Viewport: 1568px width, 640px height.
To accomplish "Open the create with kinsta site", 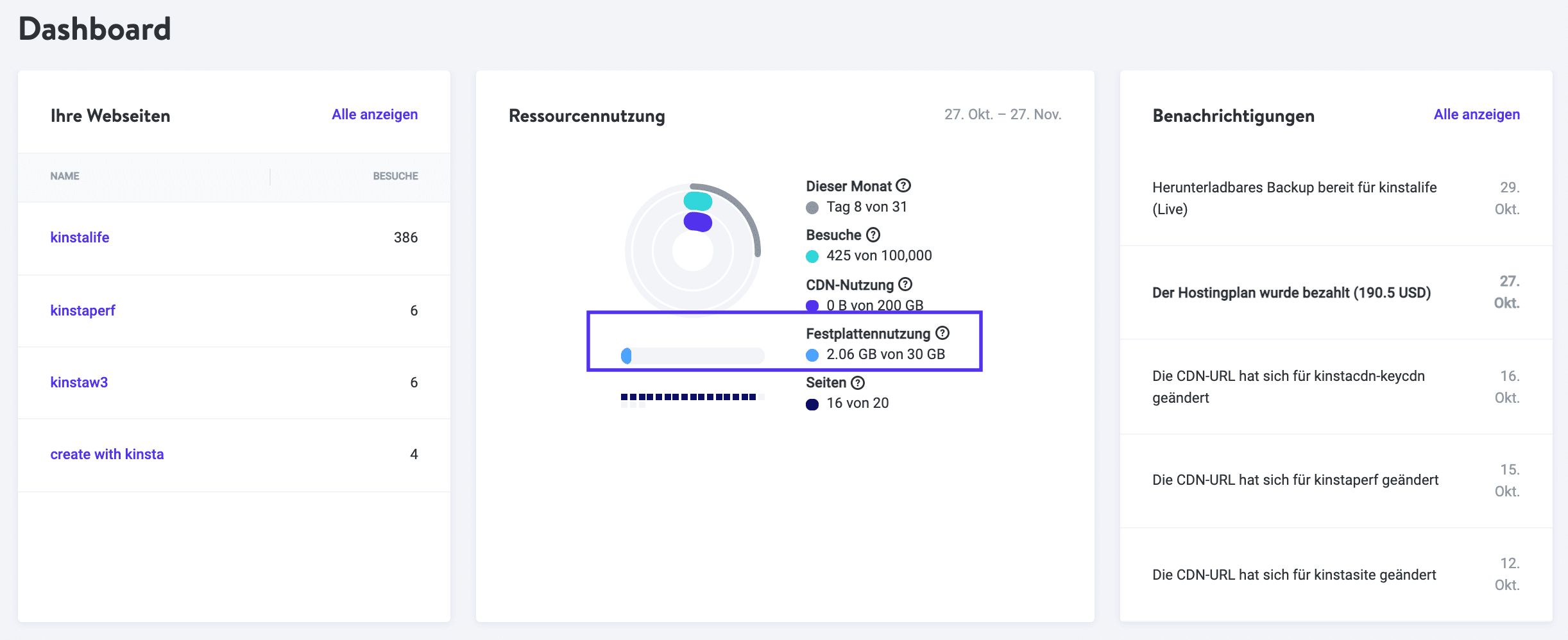I will [x=107, y=454].
